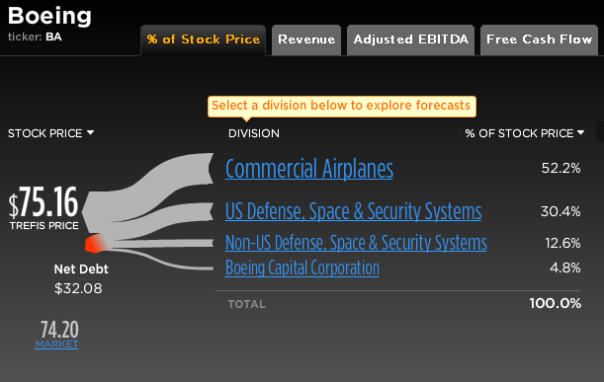Screen dimensions: 604x382
Task: Expand the % OF STOCK PRICE dropdown arrow
Action: 581,133
